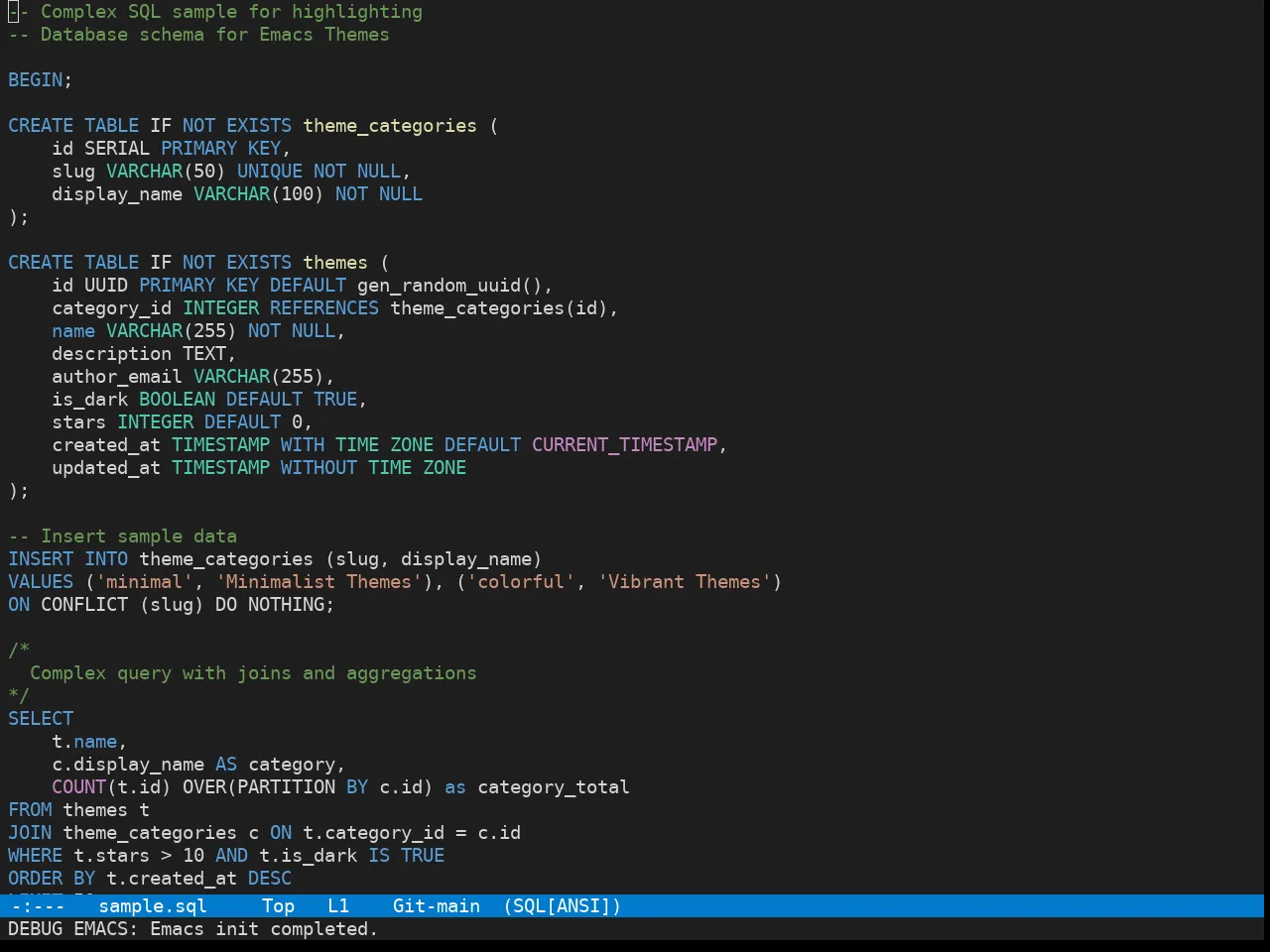Click VARCHAR(50) on the slug line
Viewport: 1270px width, 952px height.
(166, 172)
